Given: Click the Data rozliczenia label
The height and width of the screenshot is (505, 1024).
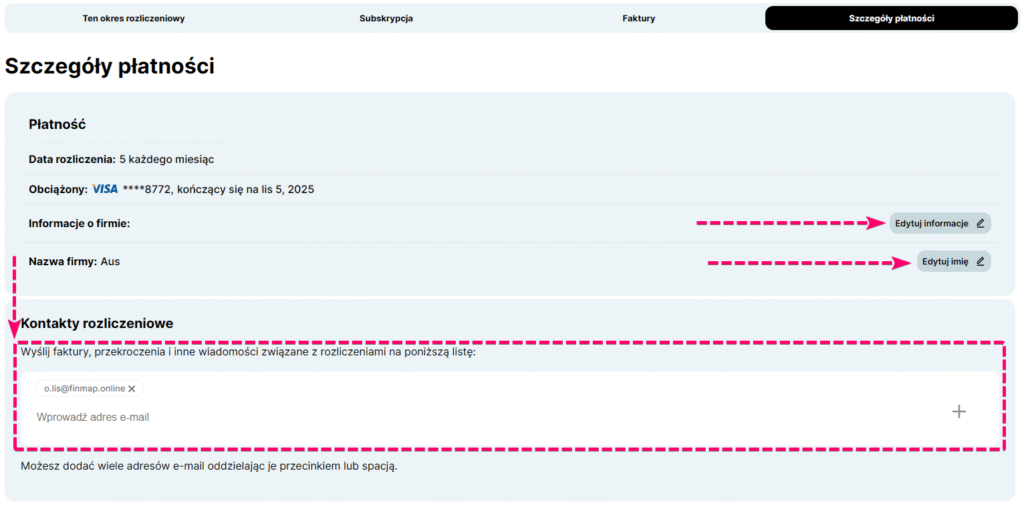Looking at the screenshot, I should point(72,159).
